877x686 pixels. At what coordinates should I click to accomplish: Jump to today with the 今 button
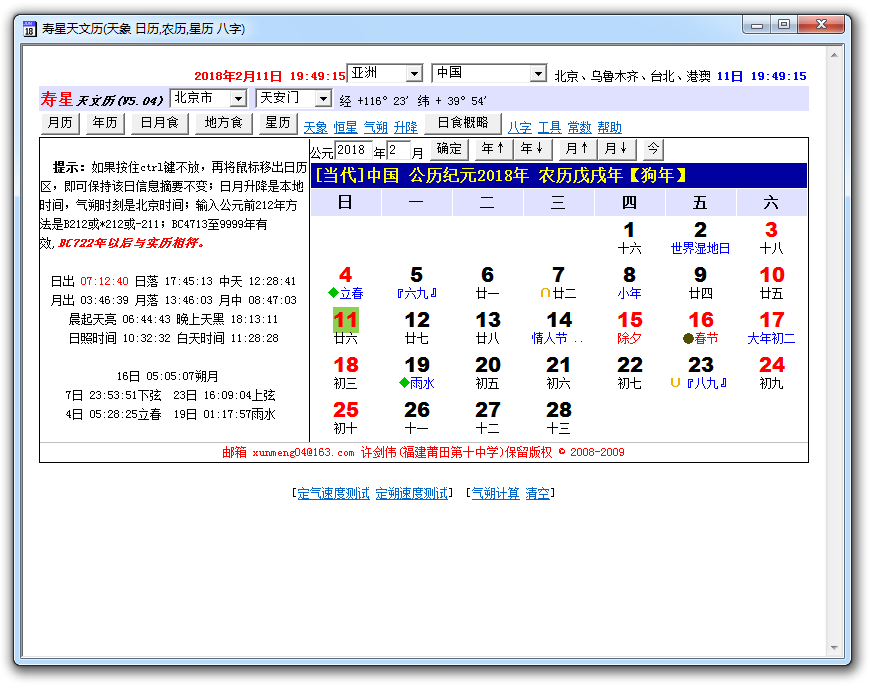pos(651,149)
